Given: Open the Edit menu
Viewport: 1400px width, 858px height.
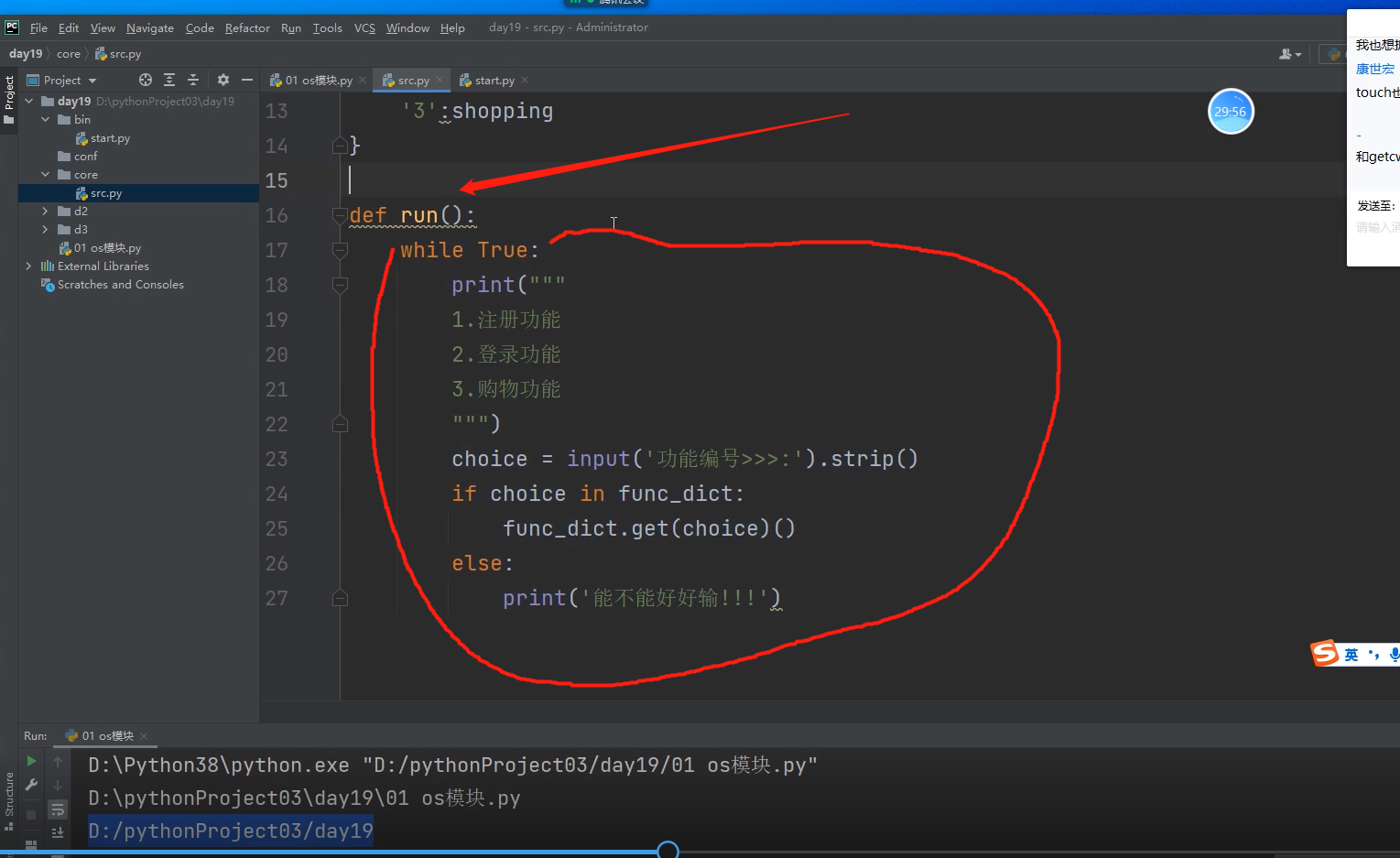Looking at the screenshot, I should (x=69, y=27).
